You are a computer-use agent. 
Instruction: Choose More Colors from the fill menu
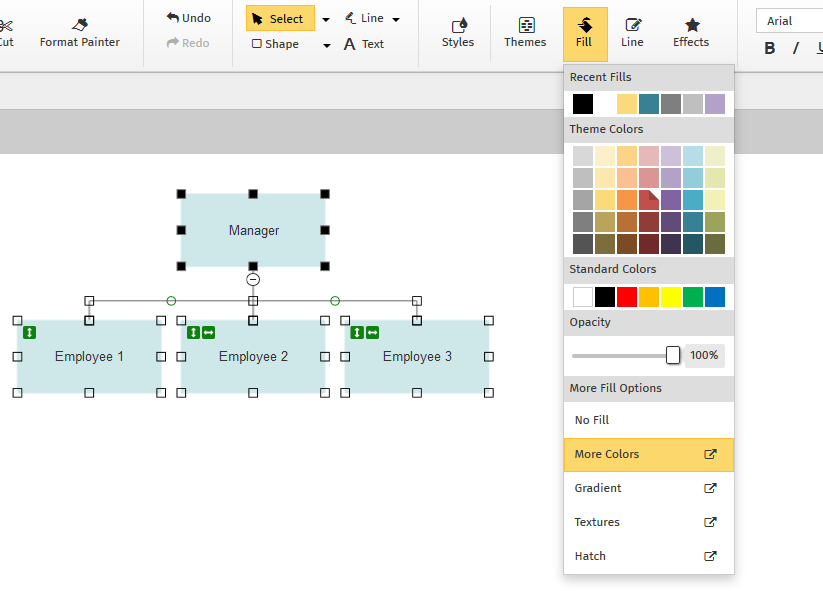coord(648,454)
